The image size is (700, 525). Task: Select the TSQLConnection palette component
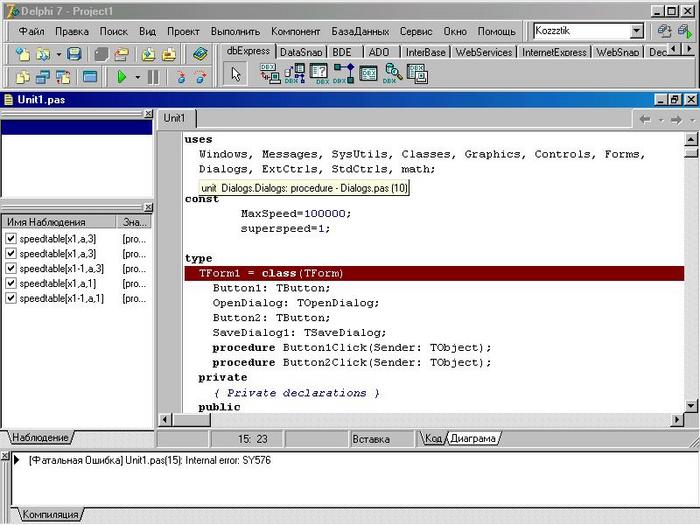tap(270, 74)
